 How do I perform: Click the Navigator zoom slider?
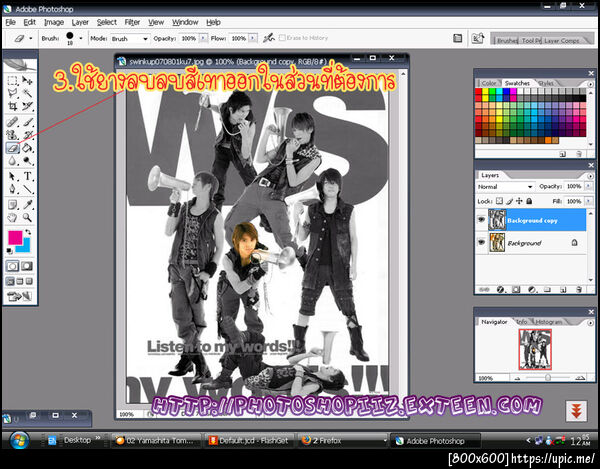548,378
